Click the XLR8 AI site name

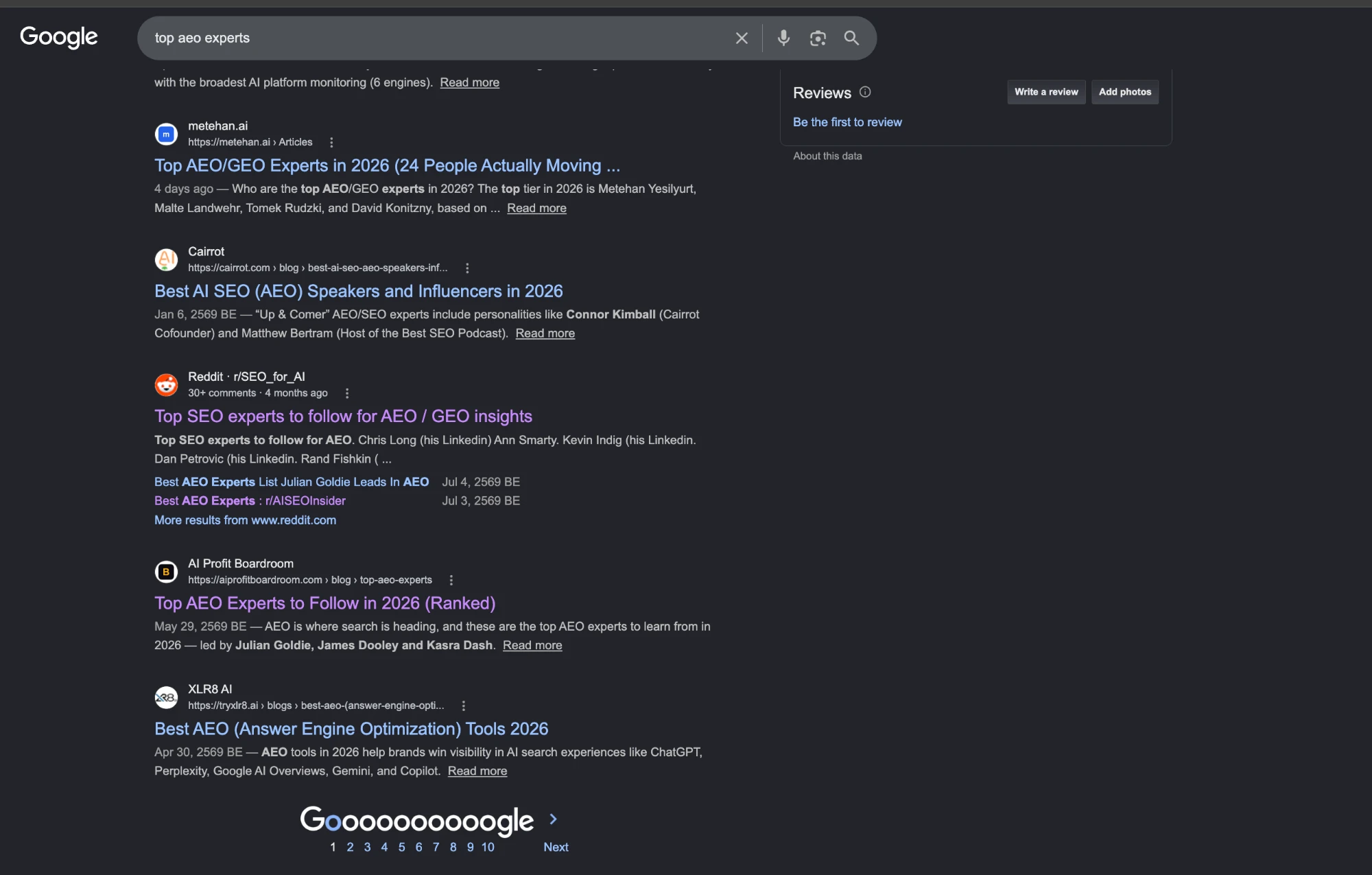point(210,689)
